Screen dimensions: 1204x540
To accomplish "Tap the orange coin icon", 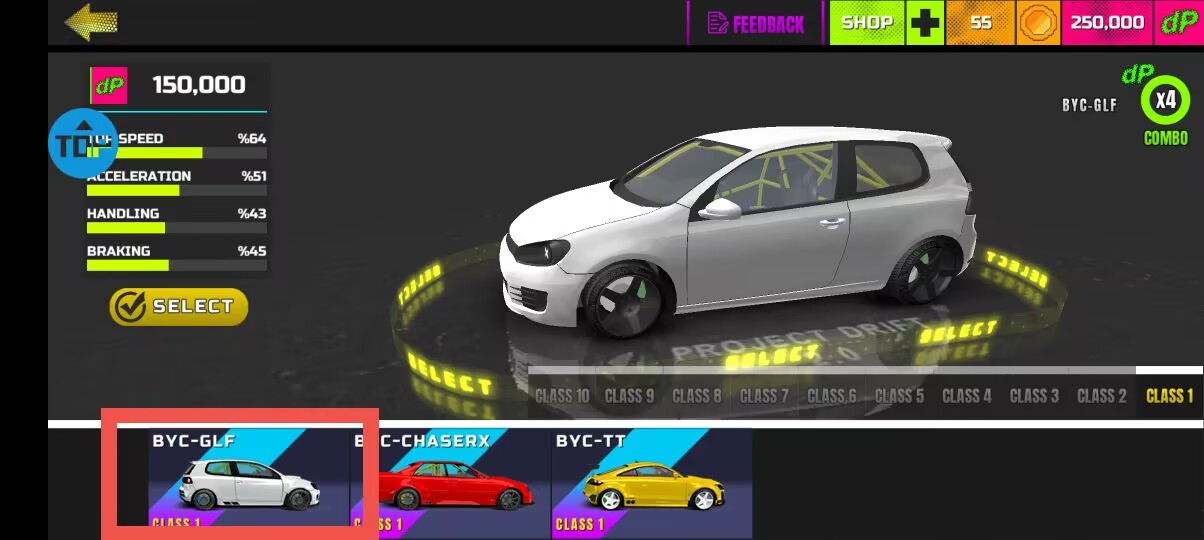I will (x=1038, y=22).
